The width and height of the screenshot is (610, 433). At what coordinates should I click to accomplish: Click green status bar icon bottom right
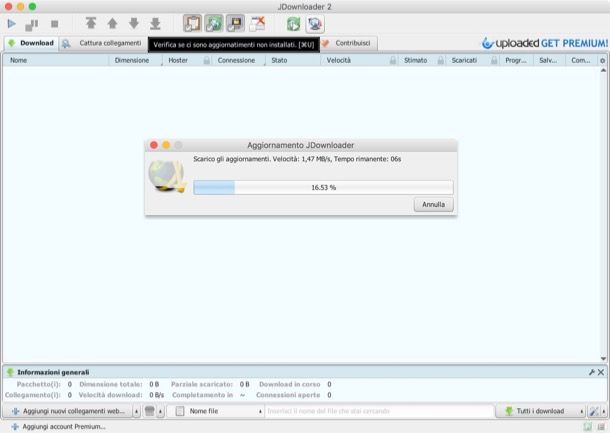pos(588,427)
